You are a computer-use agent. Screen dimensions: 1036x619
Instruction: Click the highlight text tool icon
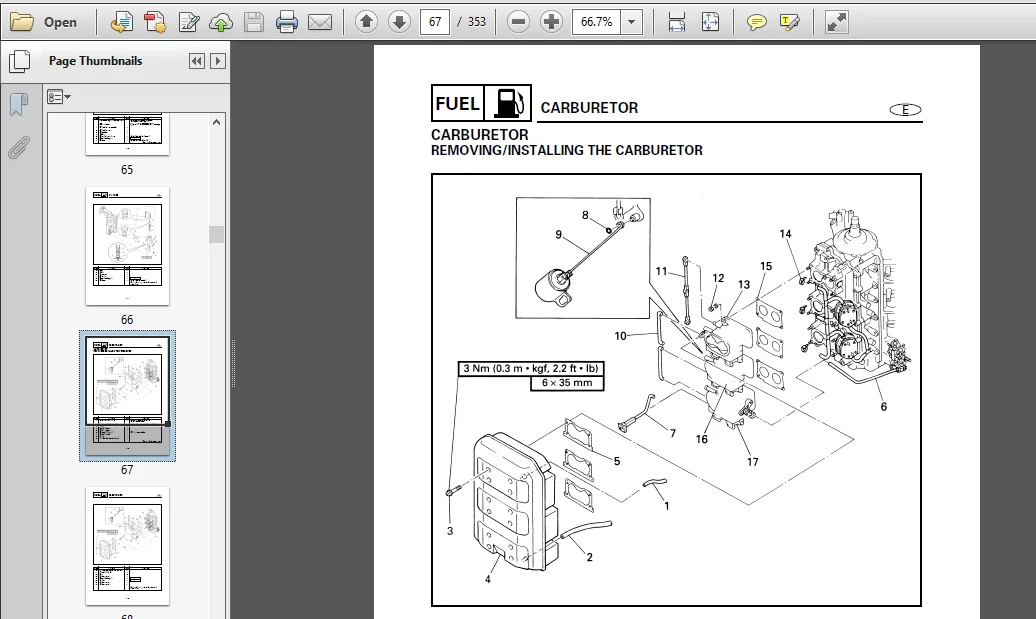click(790, 22)
